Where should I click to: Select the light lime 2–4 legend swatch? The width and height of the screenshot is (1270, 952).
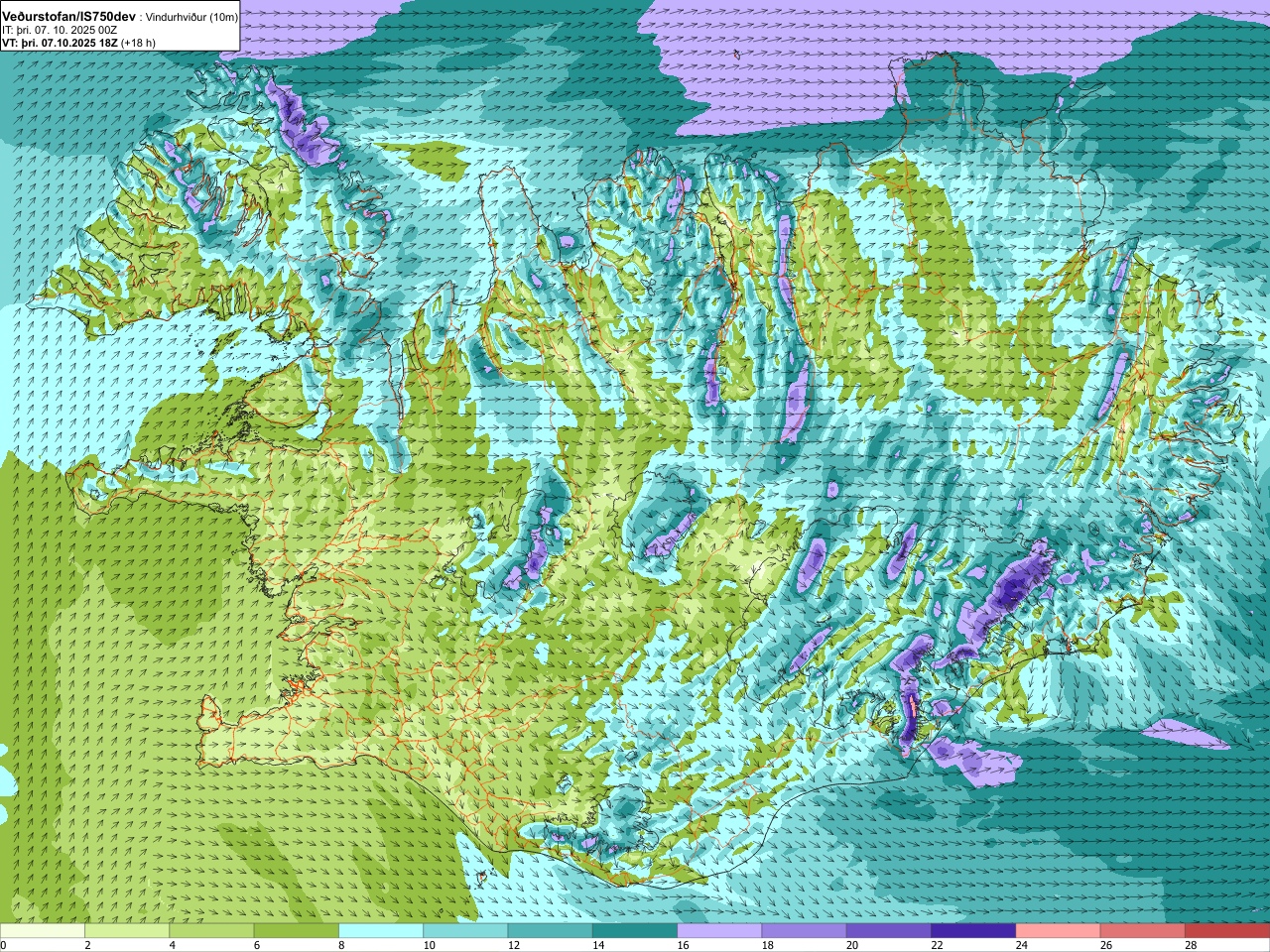tap(127, 931)
